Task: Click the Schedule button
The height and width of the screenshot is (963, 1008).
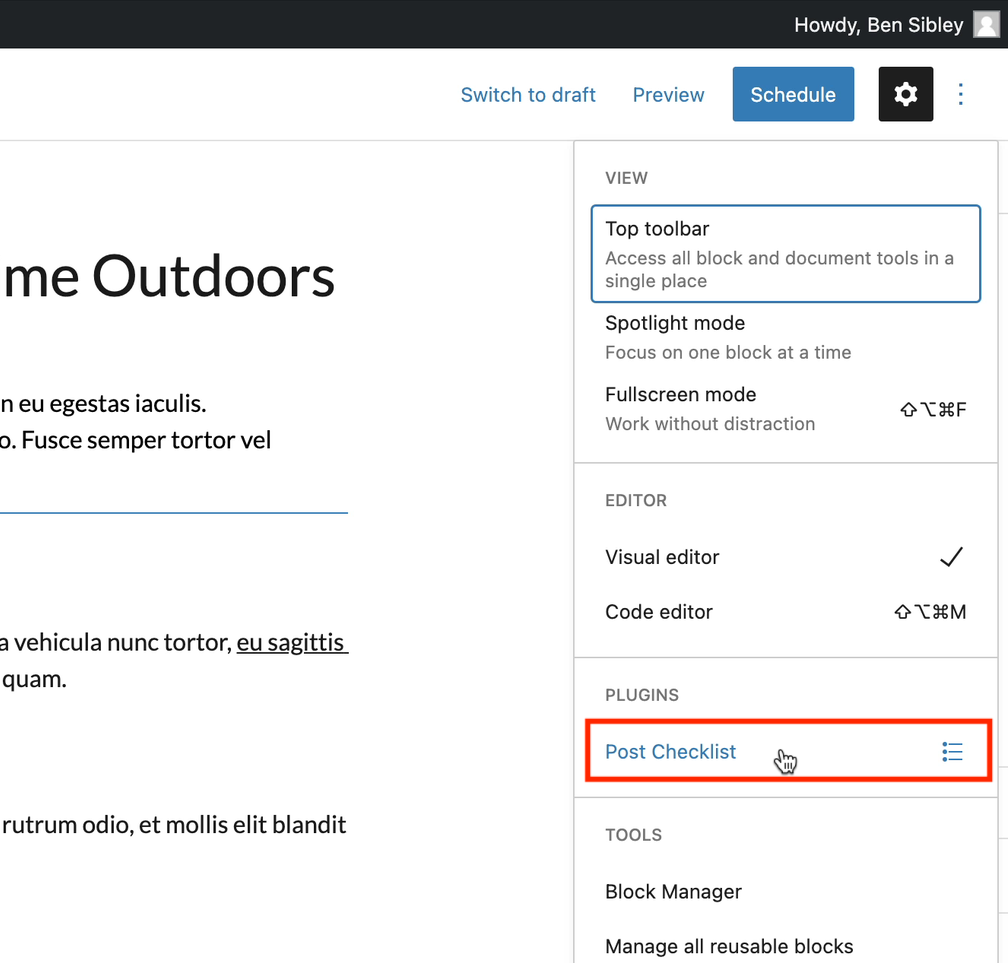Action: 793,94
